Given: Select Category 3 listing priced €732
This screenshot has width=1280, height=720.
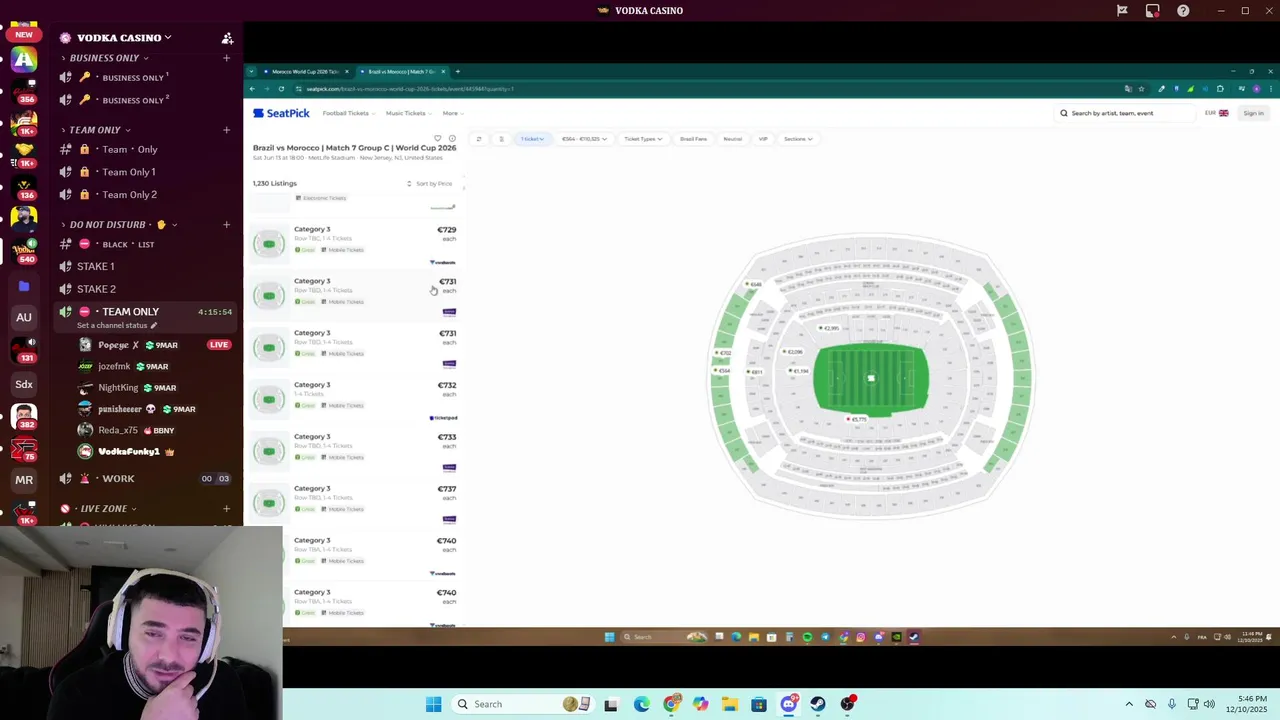Looking at the screenshot, I should [x=355, y=399].
